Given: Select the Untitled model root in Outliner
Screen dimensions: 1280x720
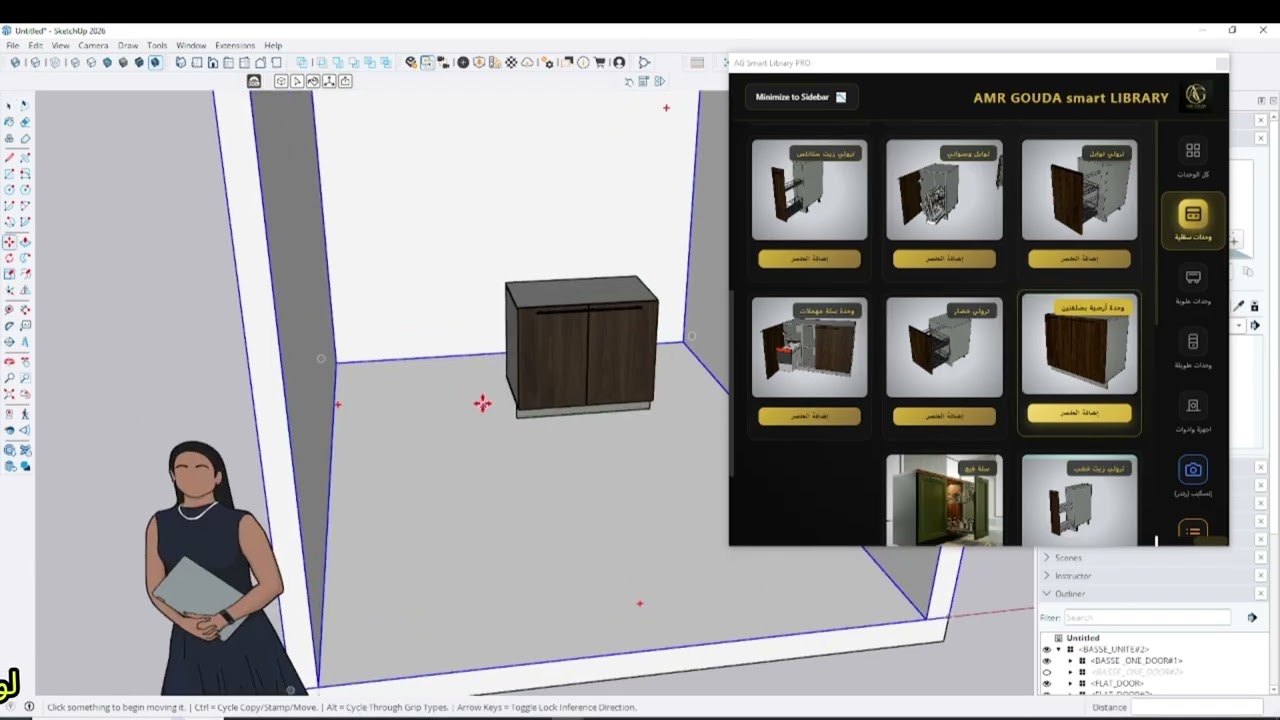Looking at the screenshot, I should coord(1082,638).
